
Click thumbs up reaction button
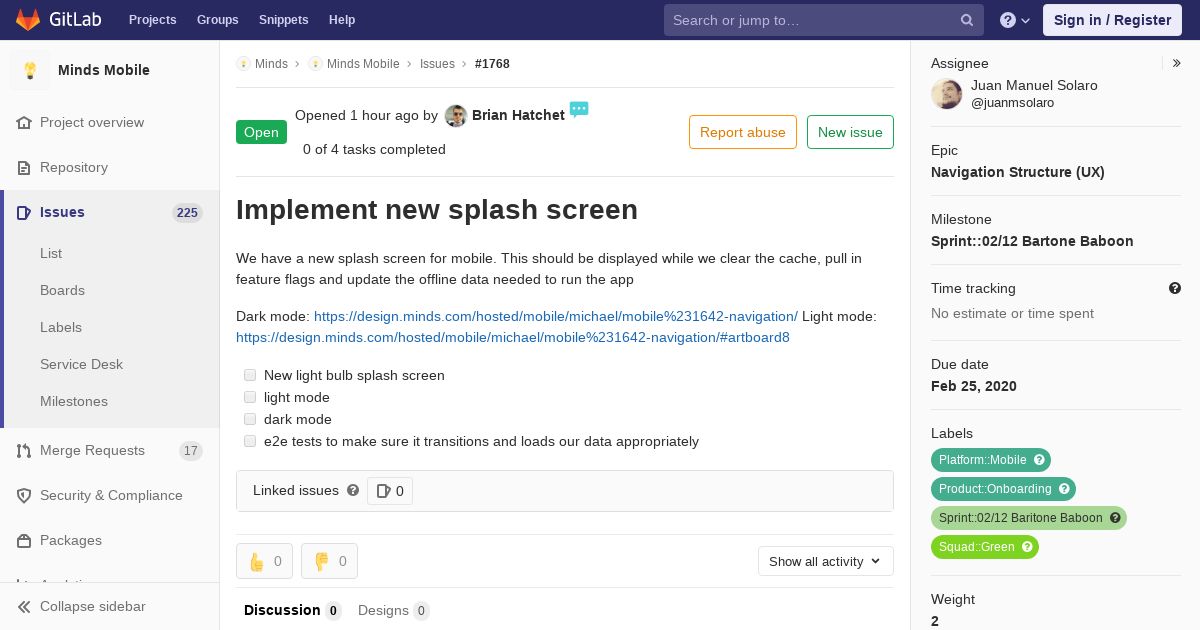(264, 561)
